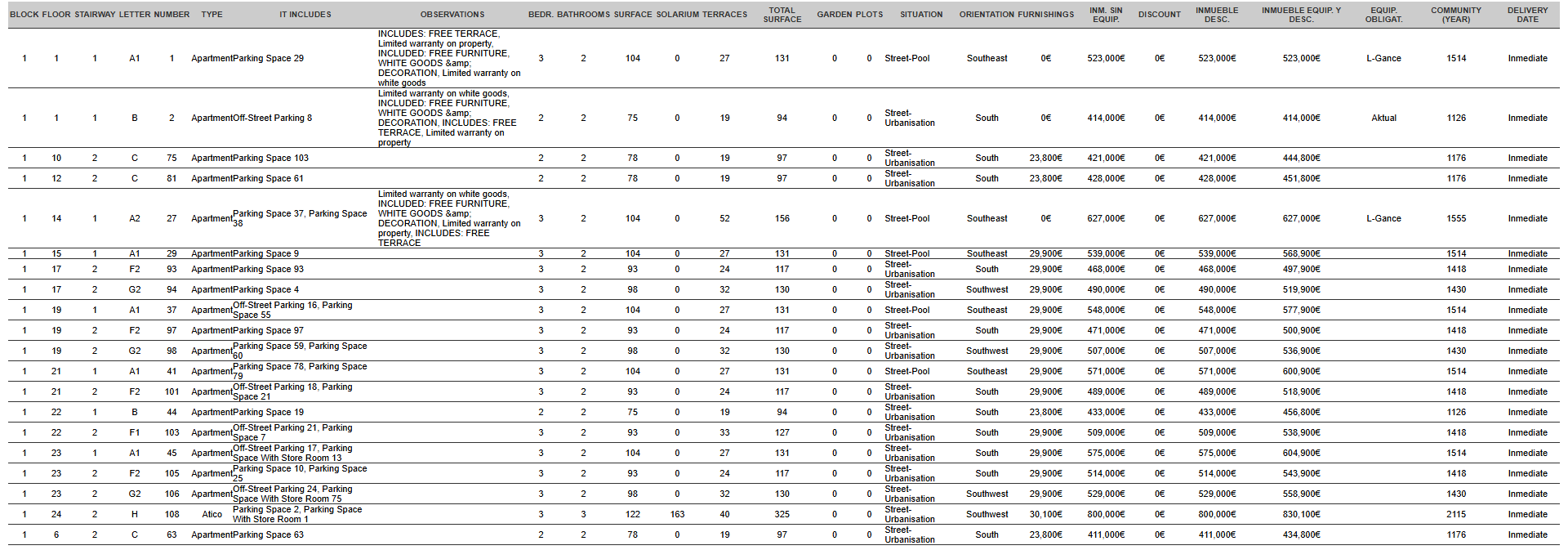Image resolution: width=1568 pixels, height=559 pixels.
Task: Click the DISCOUNT column header
Action: (1159, 15)
